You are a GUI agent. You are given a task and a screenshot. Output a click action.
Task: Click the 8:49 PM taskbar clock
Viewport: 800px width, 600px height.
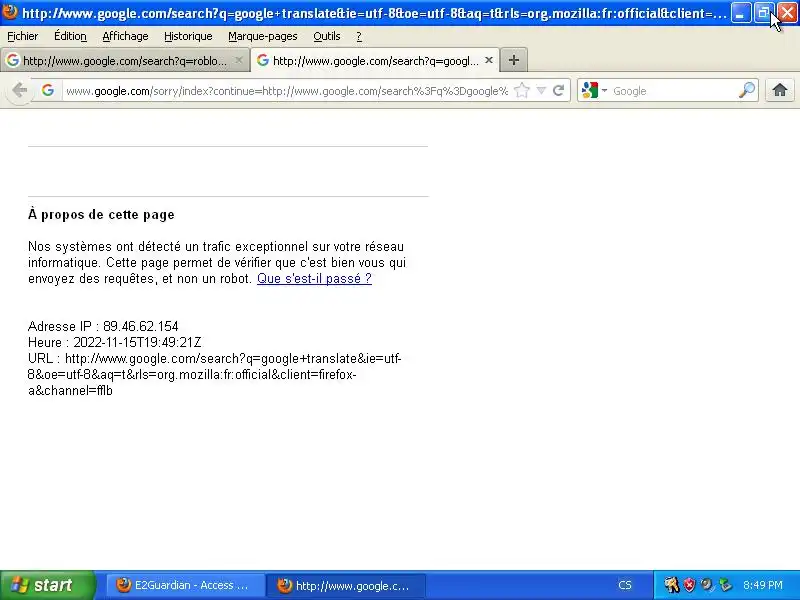(763, 585)
